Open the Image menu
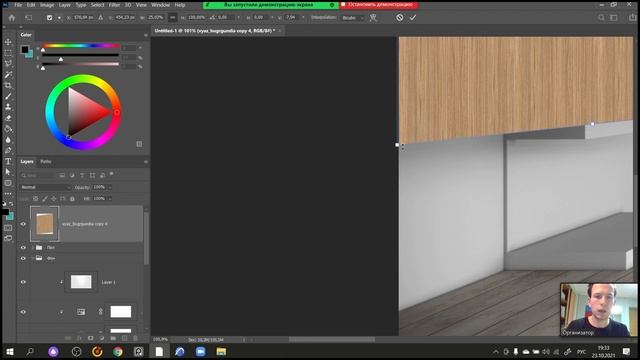Viewport: 640px width, 360px height. 47,5
